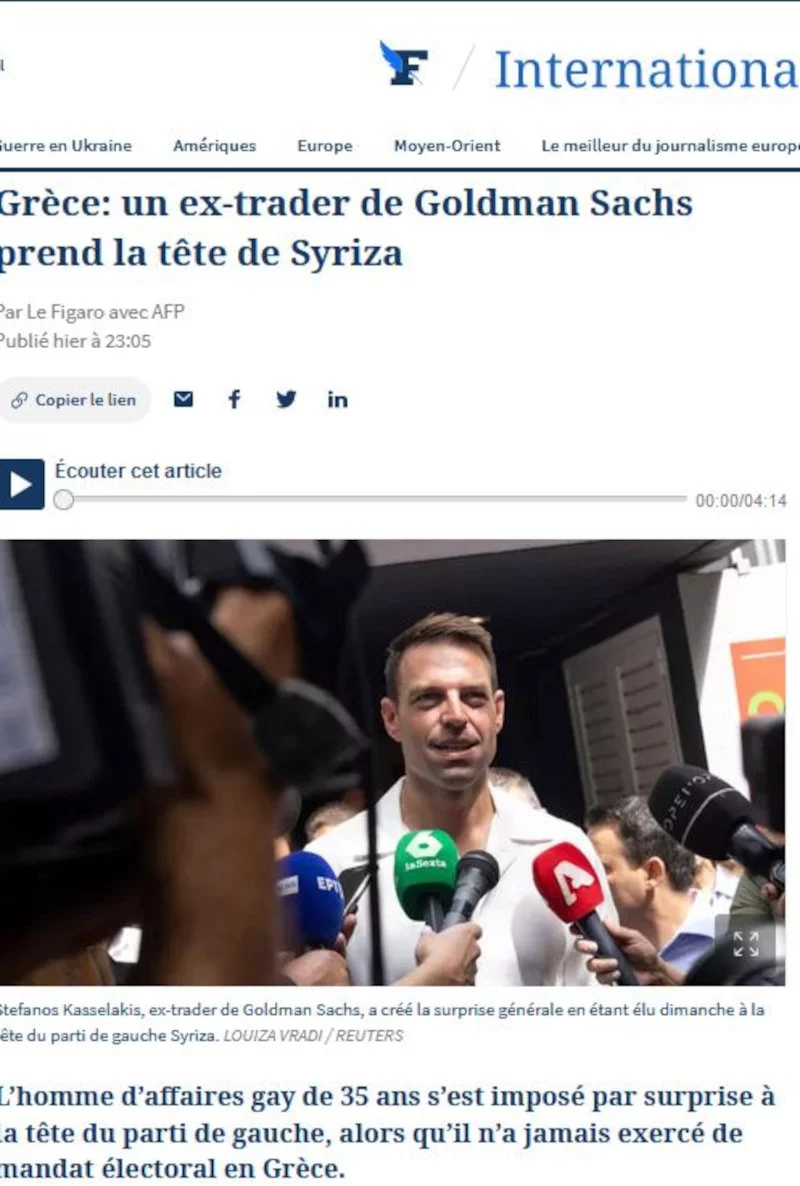This screenshot has height=1186, width=800.
Task: Click the audio player progress track
Action: tap(371, 499)
